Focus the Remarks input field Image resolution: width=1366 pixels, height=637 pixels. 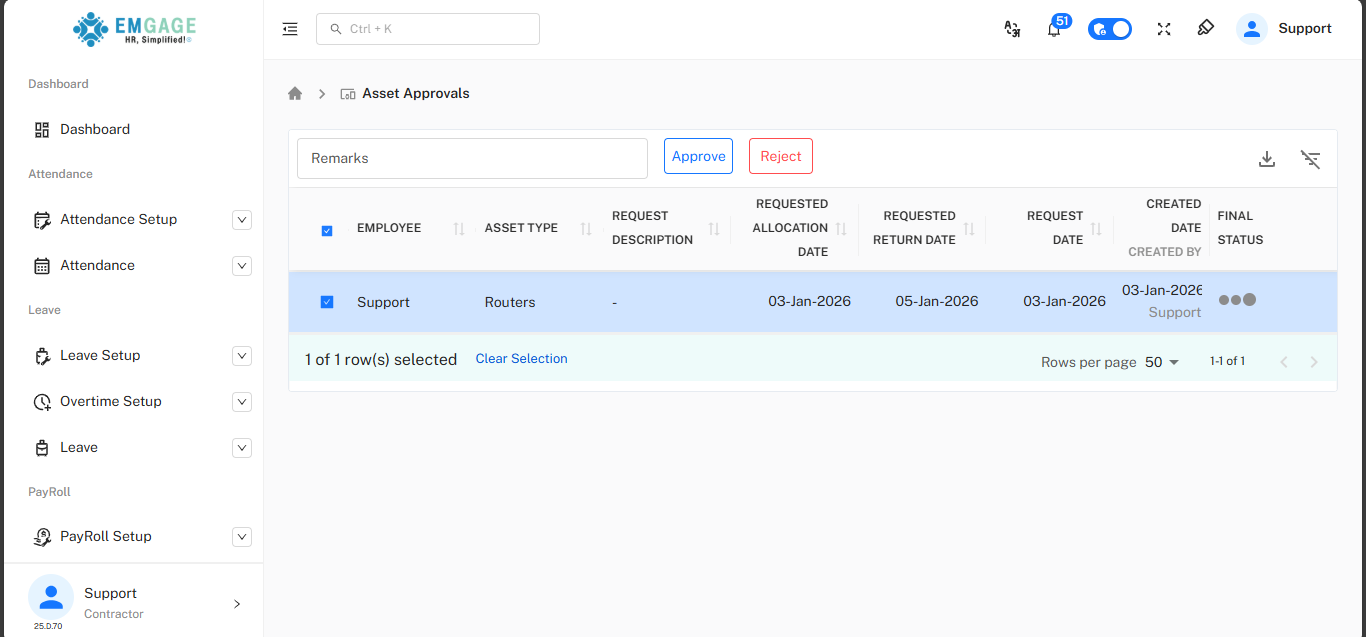[472, 159]
